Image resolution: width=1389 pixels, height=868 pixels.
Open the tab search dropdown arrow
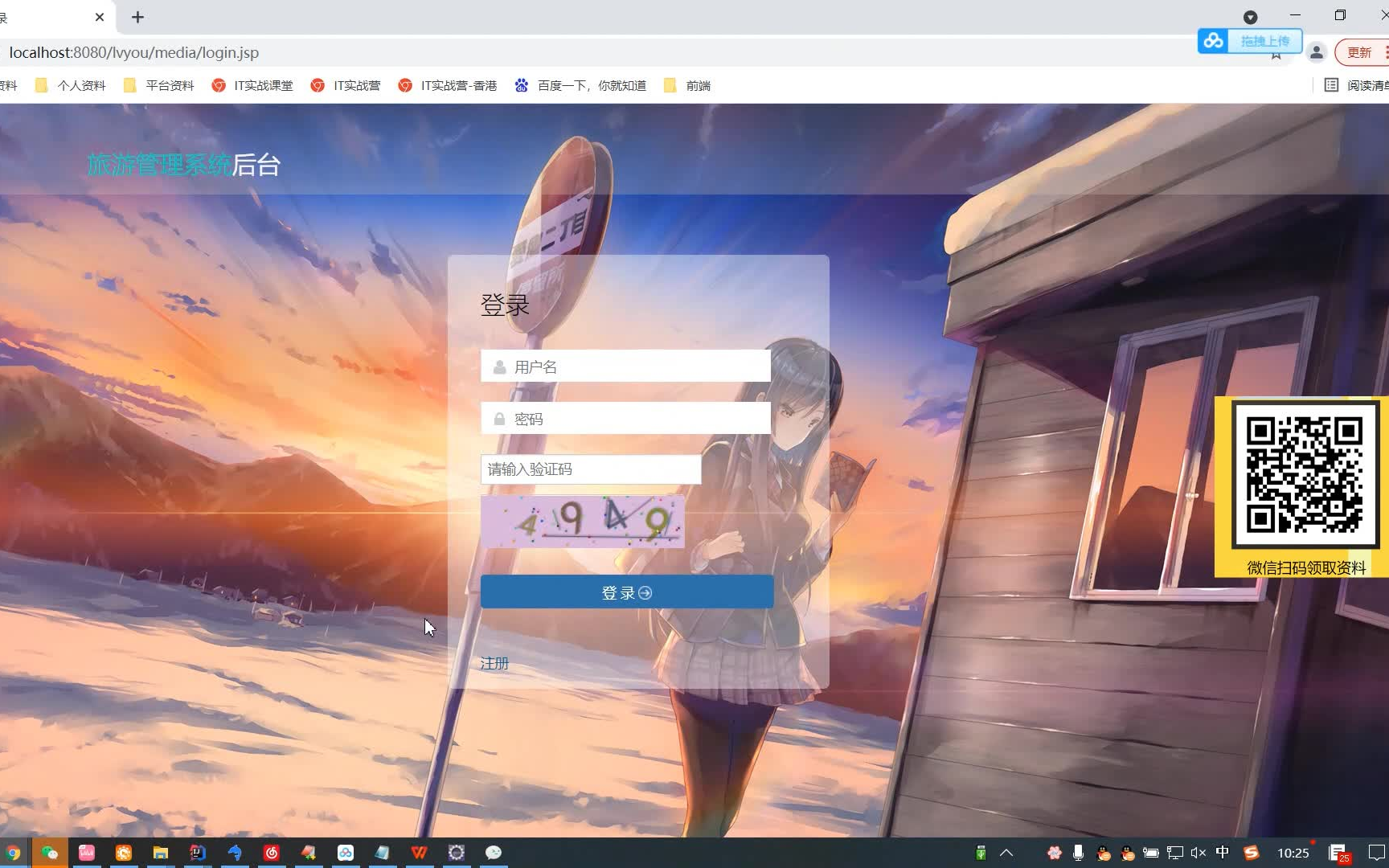(x=1250, y=17)
